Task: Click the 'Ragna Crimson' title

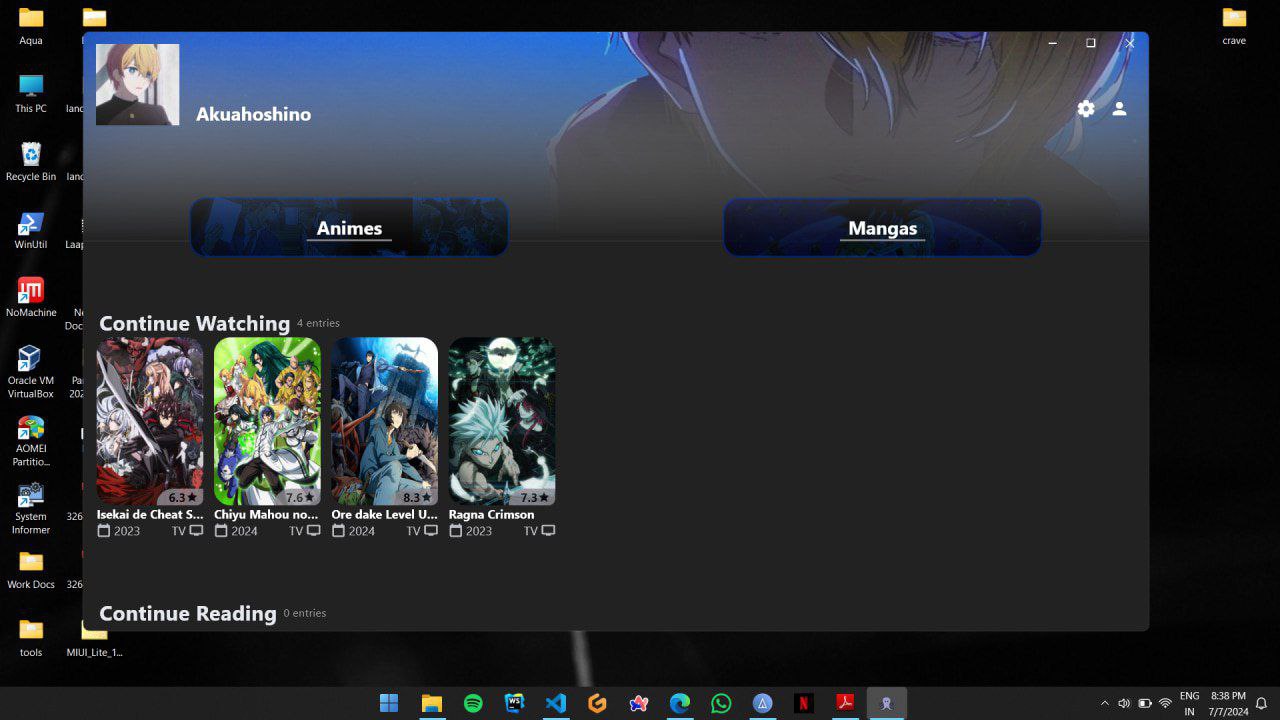Action: 491,514
